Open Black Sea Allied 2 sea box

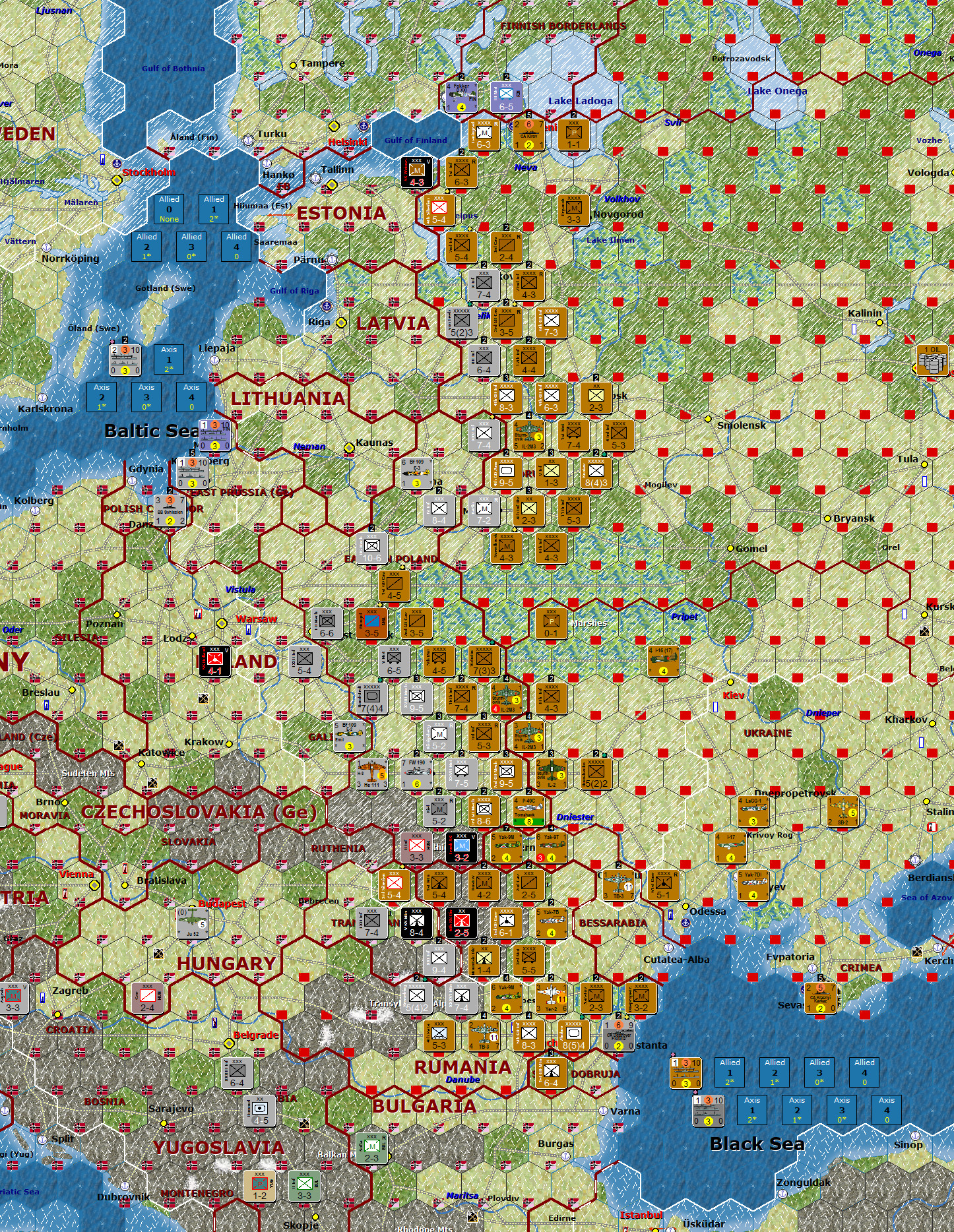point(775,1072)
